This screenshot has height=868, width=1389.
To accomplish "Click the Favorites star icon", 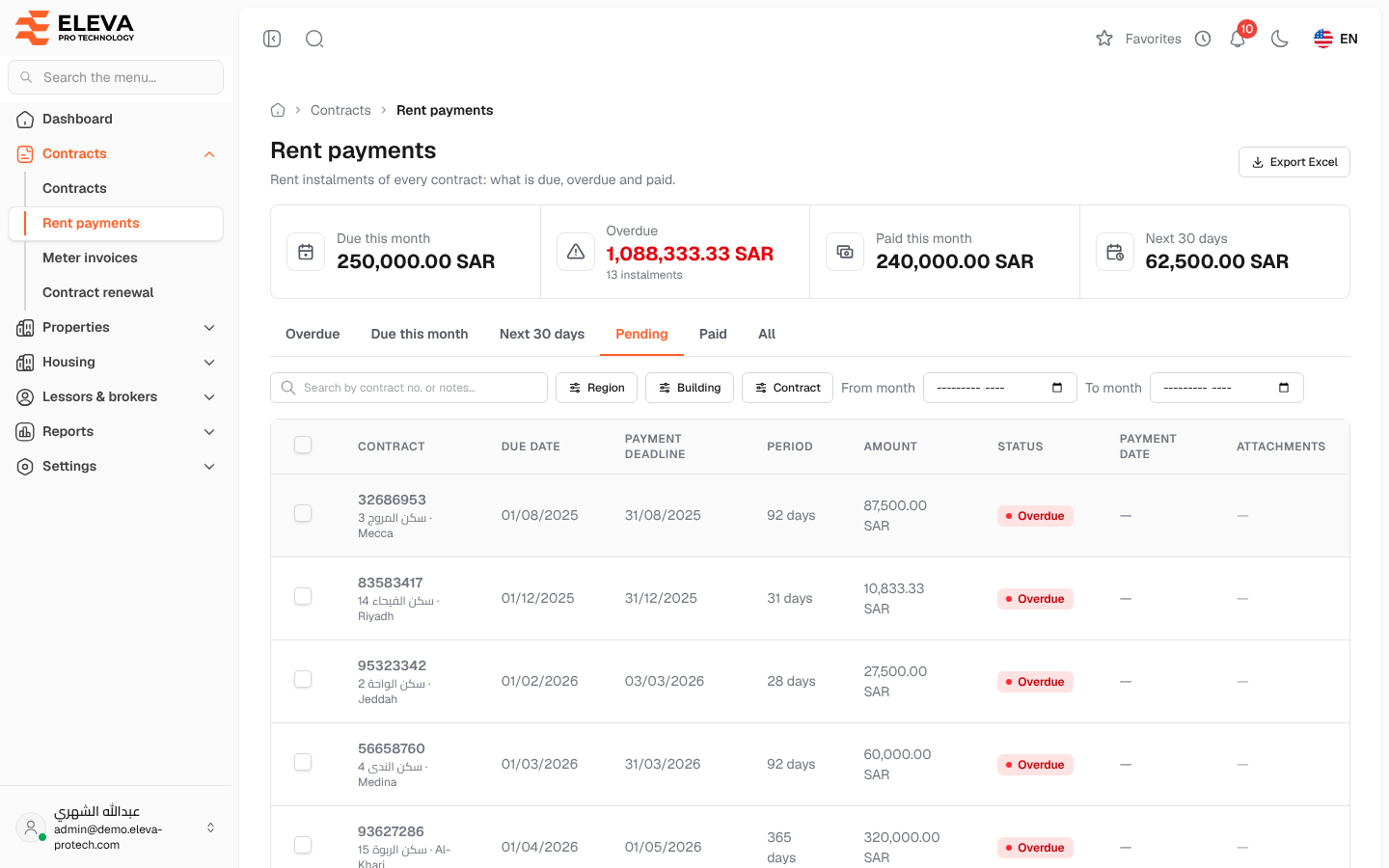I will click(1104, 39).
